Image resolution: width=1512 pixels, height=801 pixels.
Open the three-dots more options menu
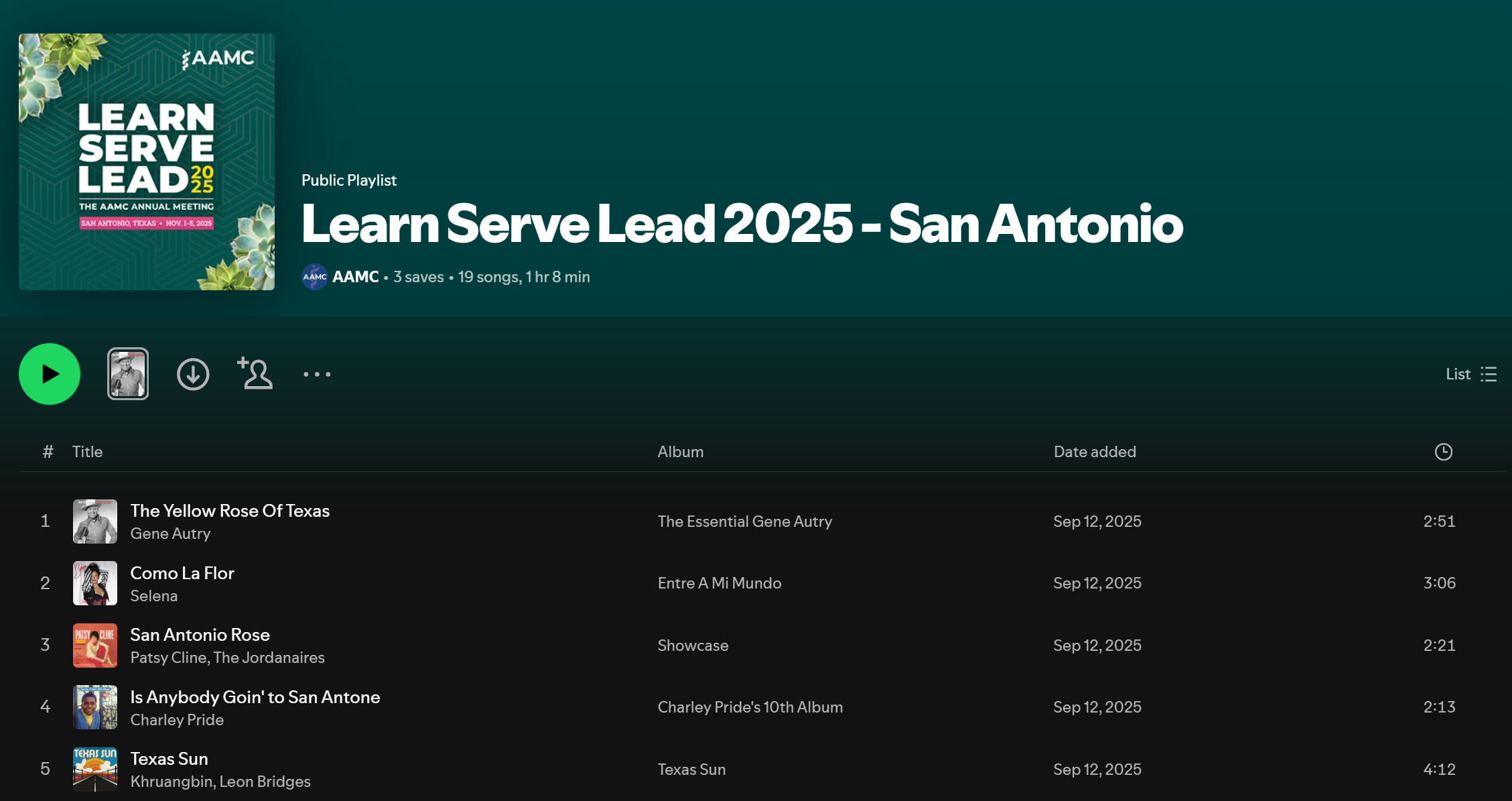coord(317,374)
